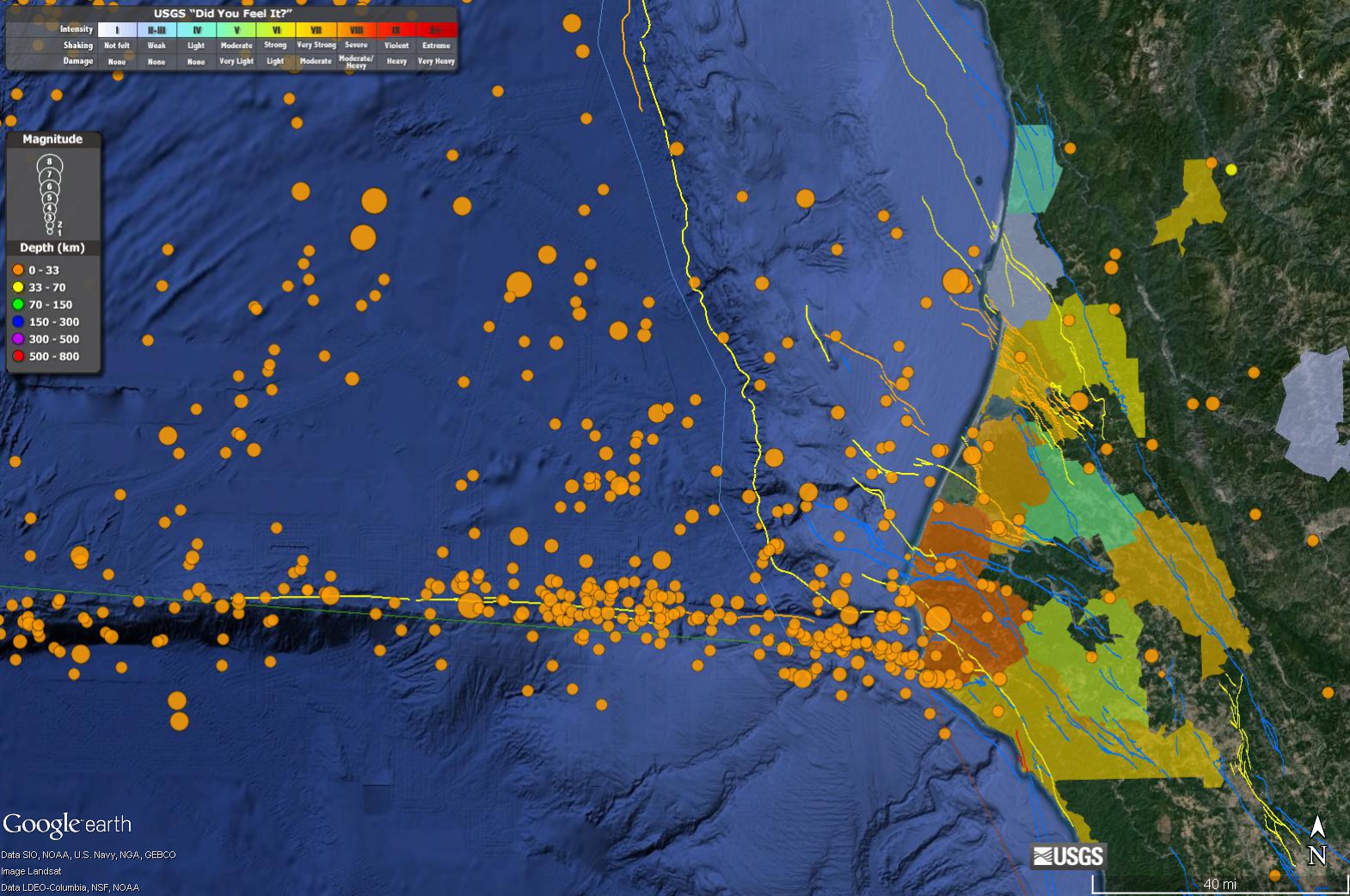Click the magnitude 8 circle in legend
This screenshot has height=896, width=1350.
click(50, 163)
